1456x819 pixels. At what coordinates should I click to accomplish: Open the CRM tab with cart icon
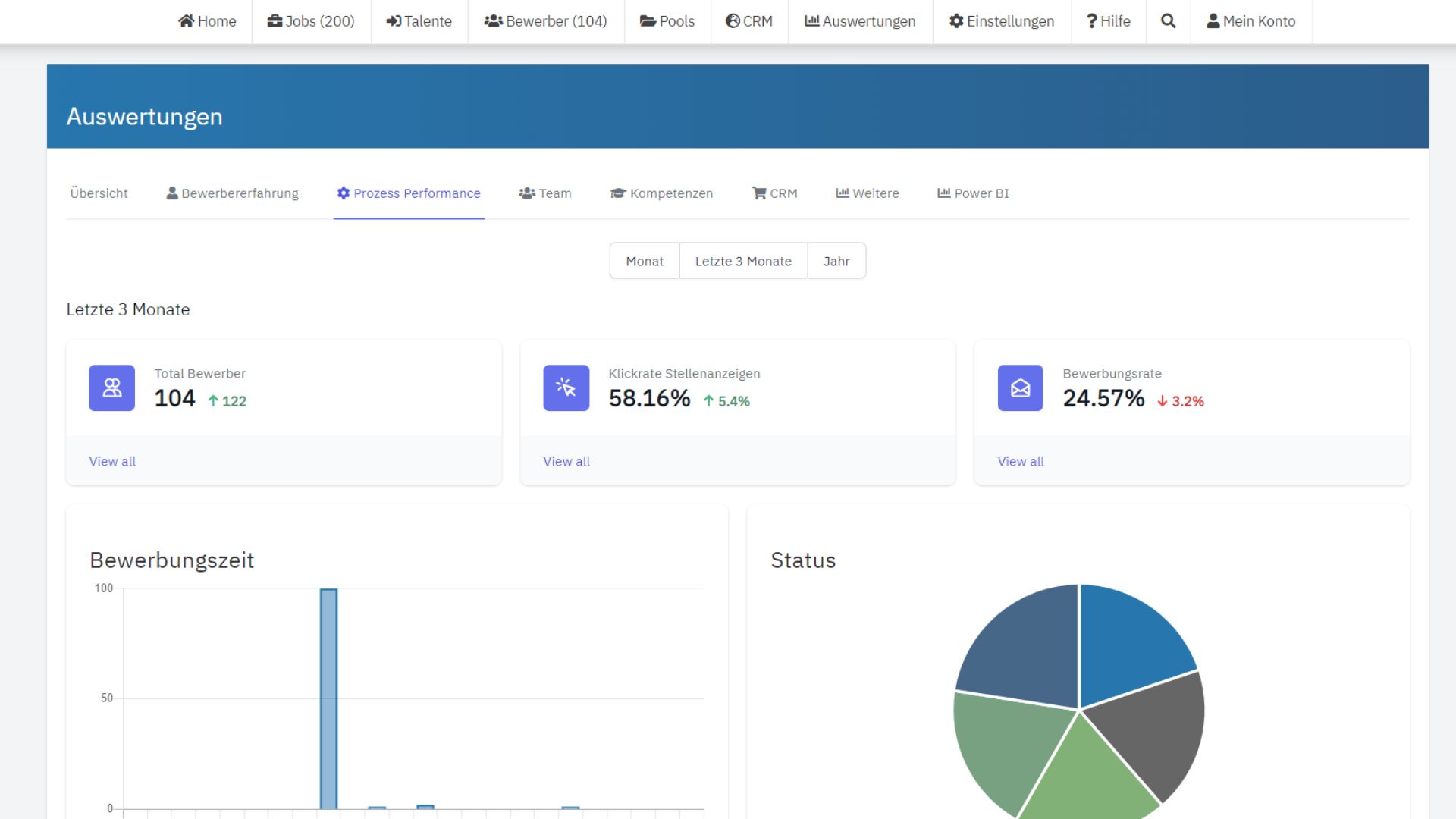(774, 193)
